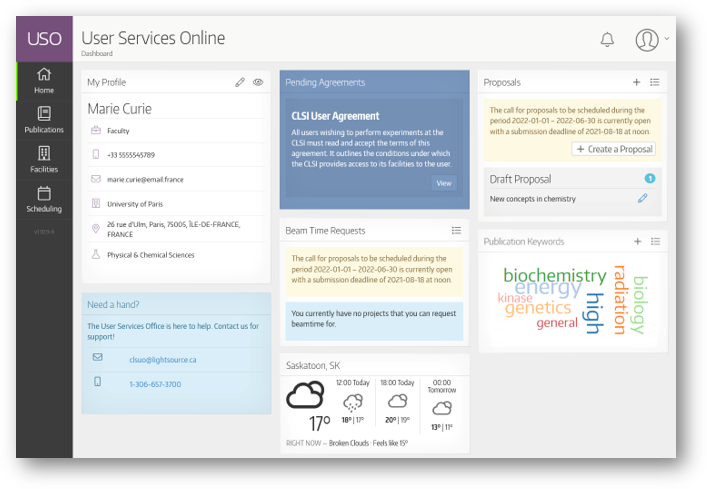Click 00:00 Tomorrow forecast icon
Viewport: 707px width, 489px height.
point(442,408)
